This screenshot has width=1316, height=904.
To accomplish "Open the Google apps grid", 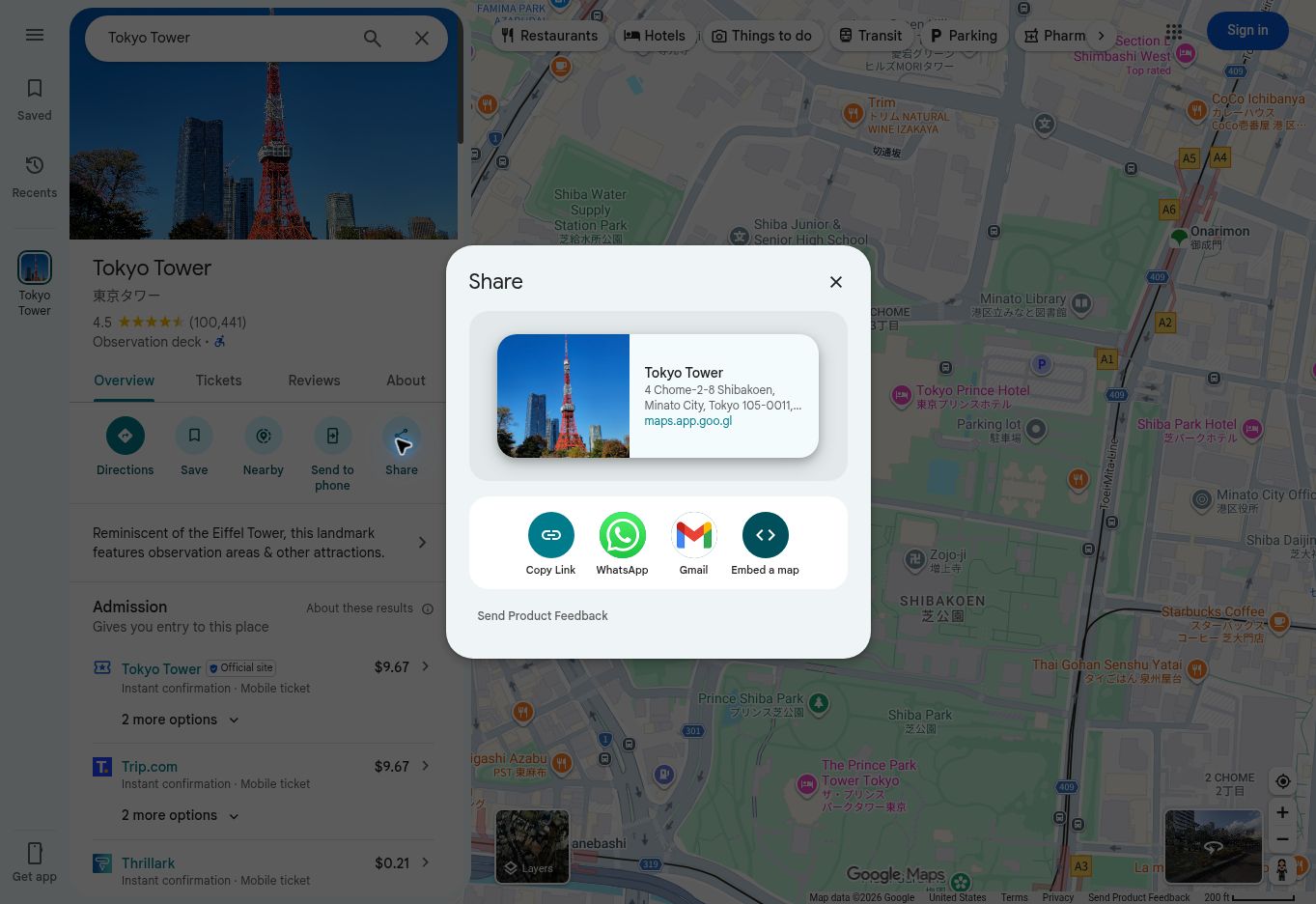I will [1174, 32].
